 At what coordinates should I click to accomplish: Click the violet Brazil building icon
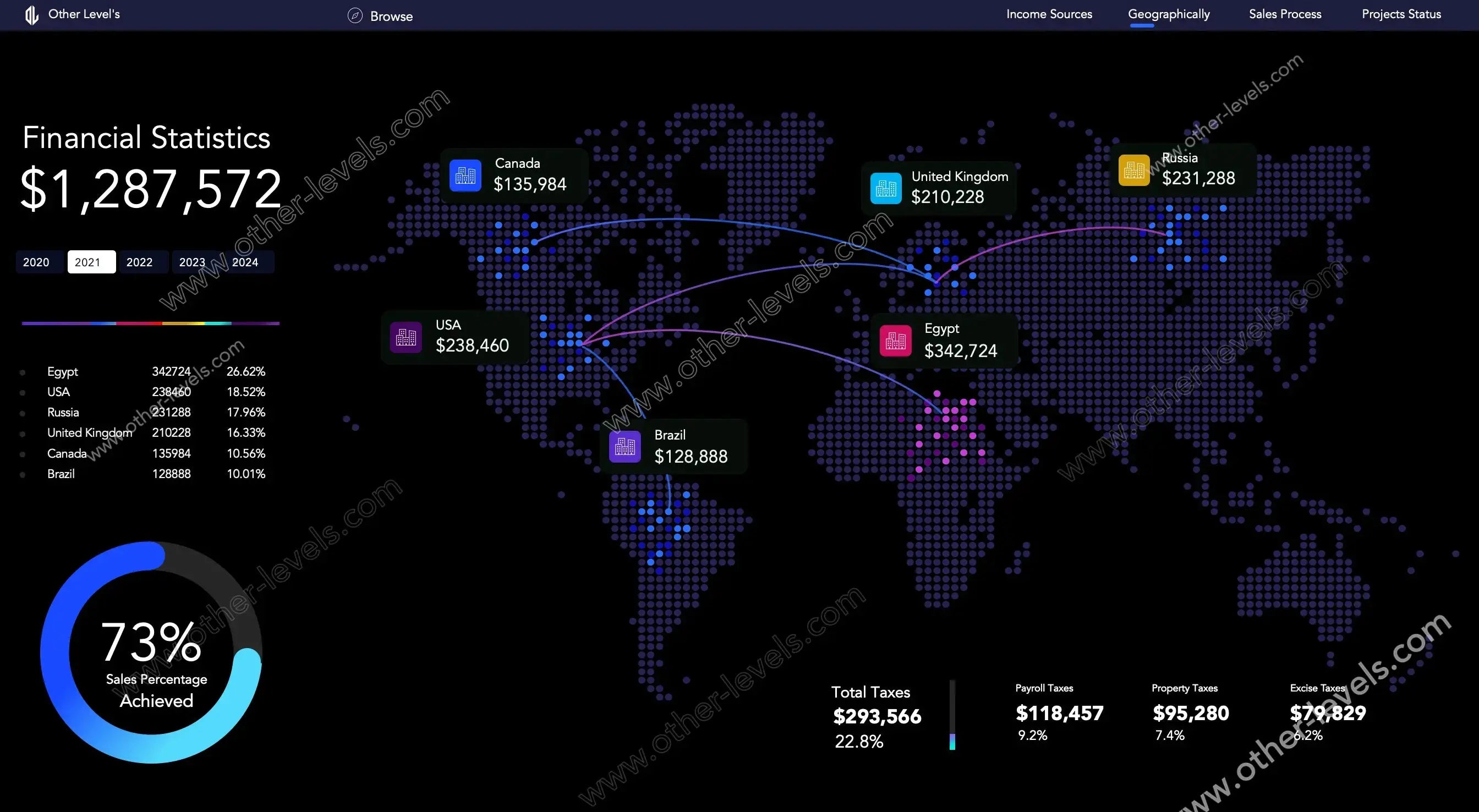click(x=625, y=446)
